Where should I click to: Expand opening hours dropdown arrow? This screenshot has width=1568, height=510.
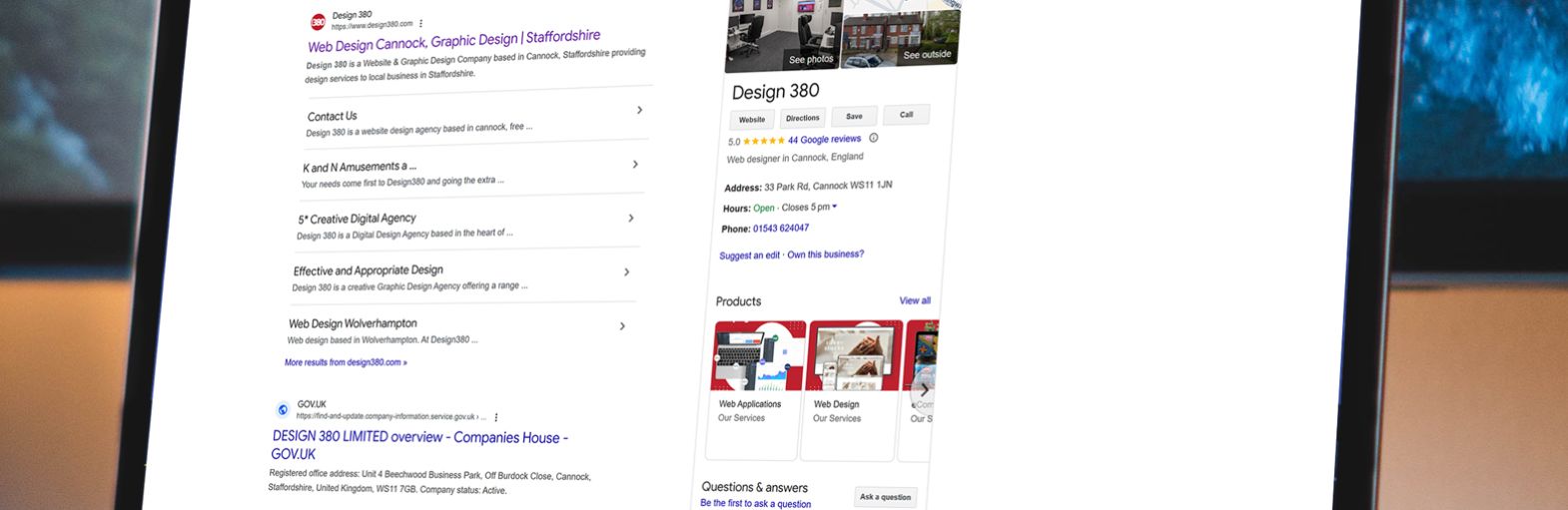[x=835, y=207]
